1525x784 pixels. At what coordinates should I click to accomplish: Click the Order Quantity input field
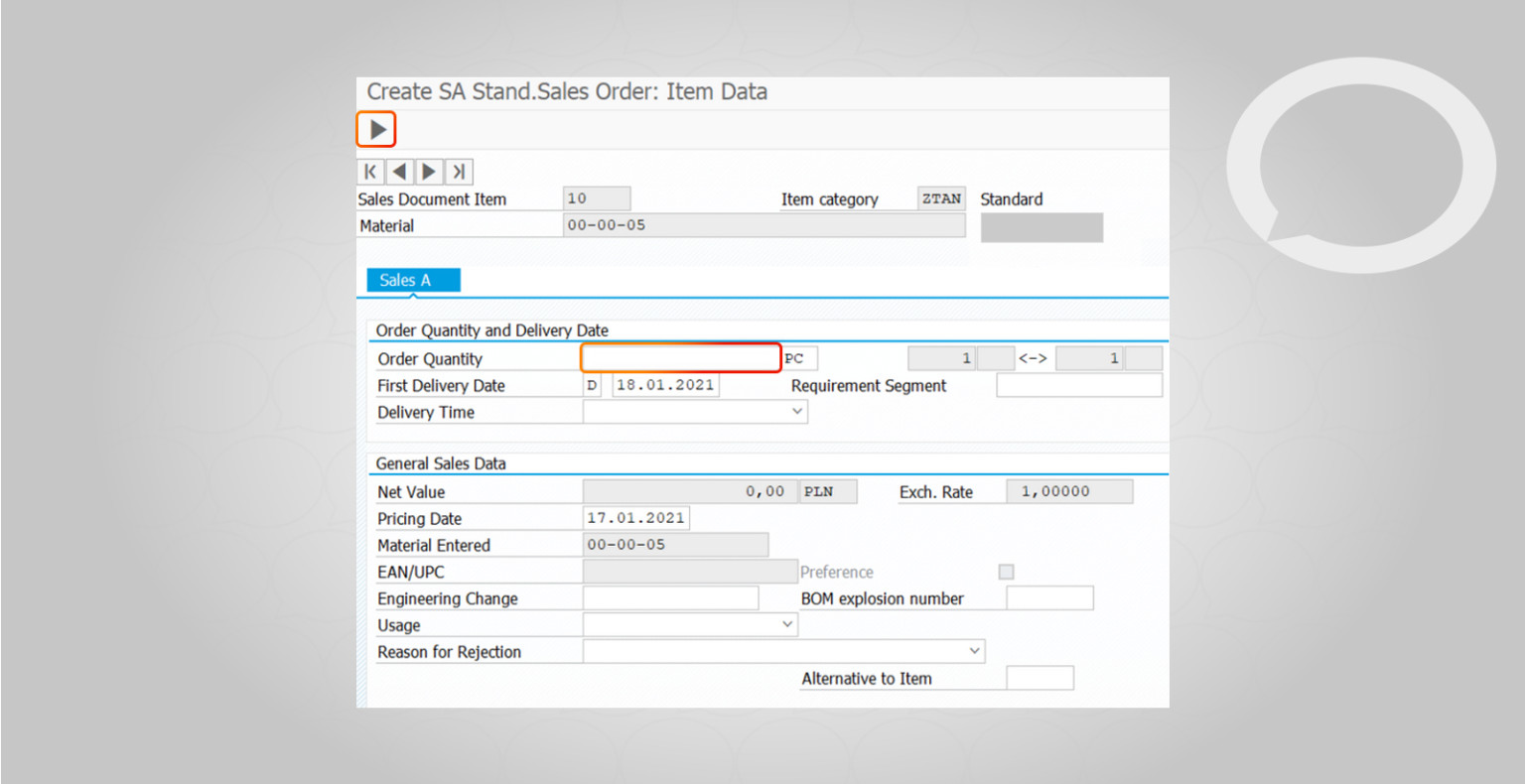click(x=681, y=357)
